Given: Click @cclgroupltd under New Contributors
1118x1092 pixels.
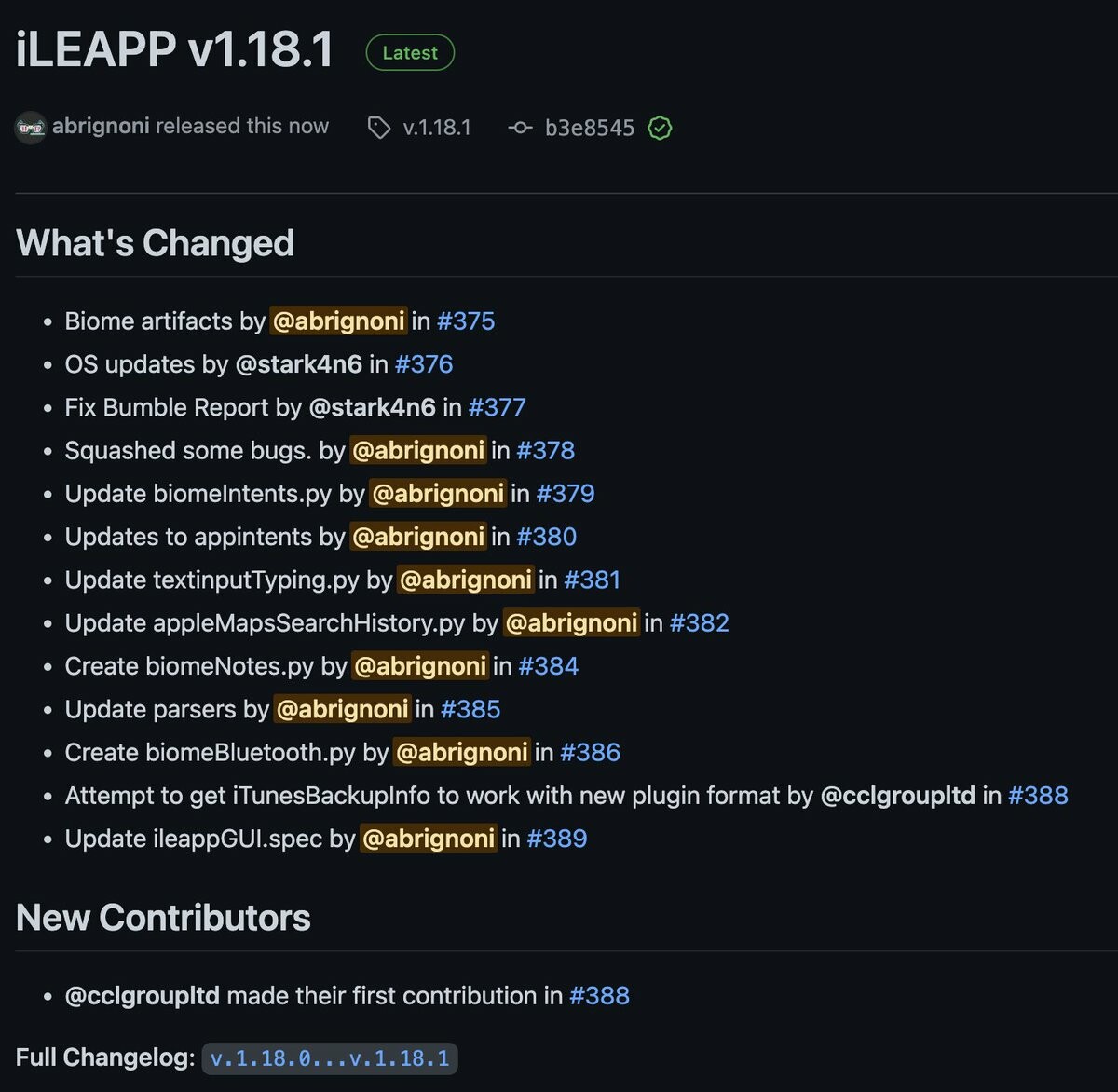Looking at the screenshot, I should tap(143, 996).
